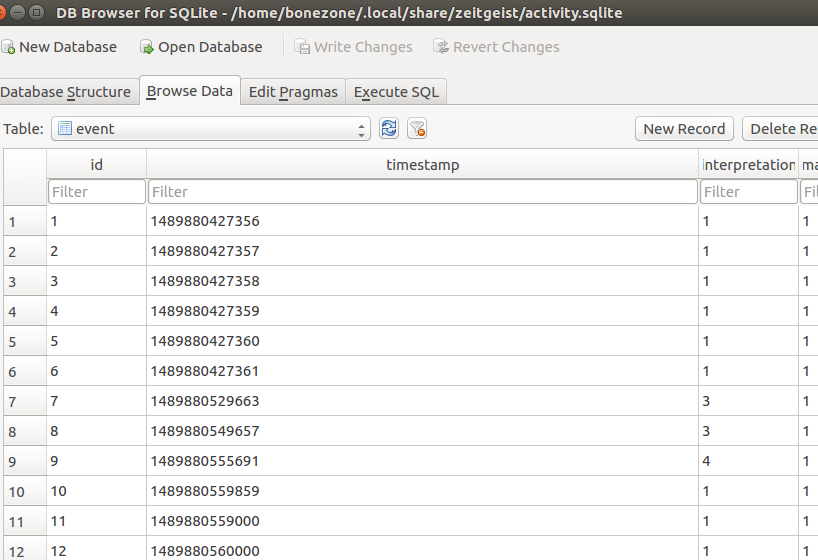Click the Revert Changes label
Screen dimensions: 818x560
506,47
